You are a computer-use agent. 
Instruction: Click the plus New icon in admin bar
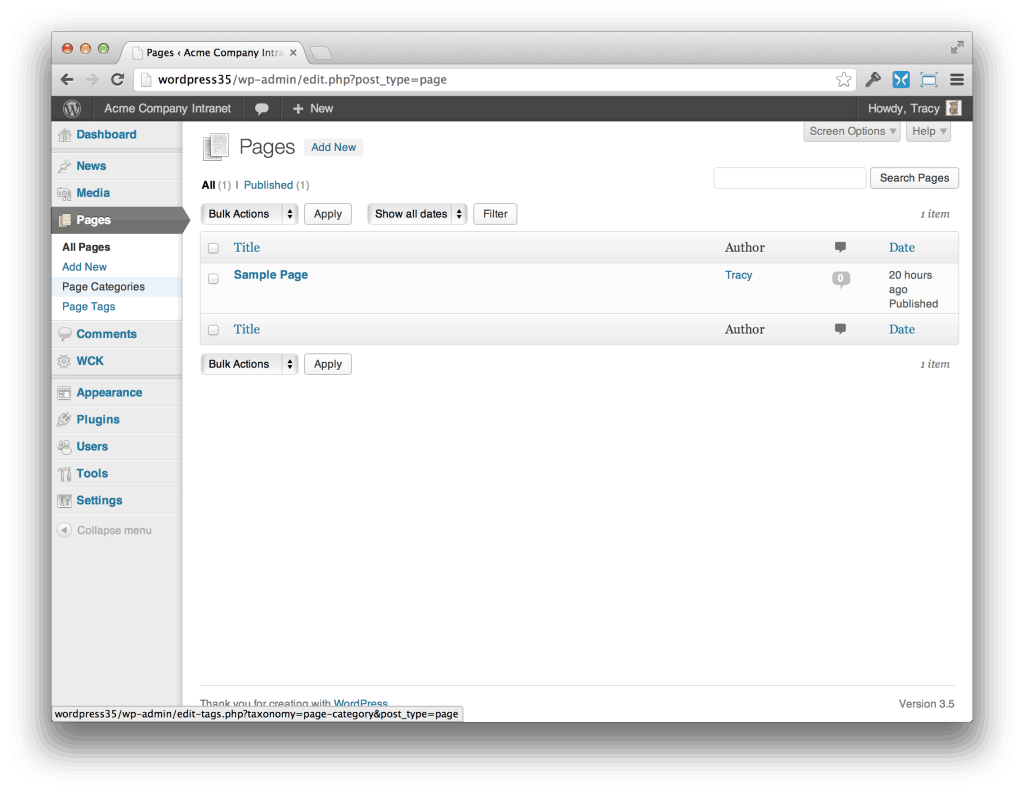tap(298, 109)
